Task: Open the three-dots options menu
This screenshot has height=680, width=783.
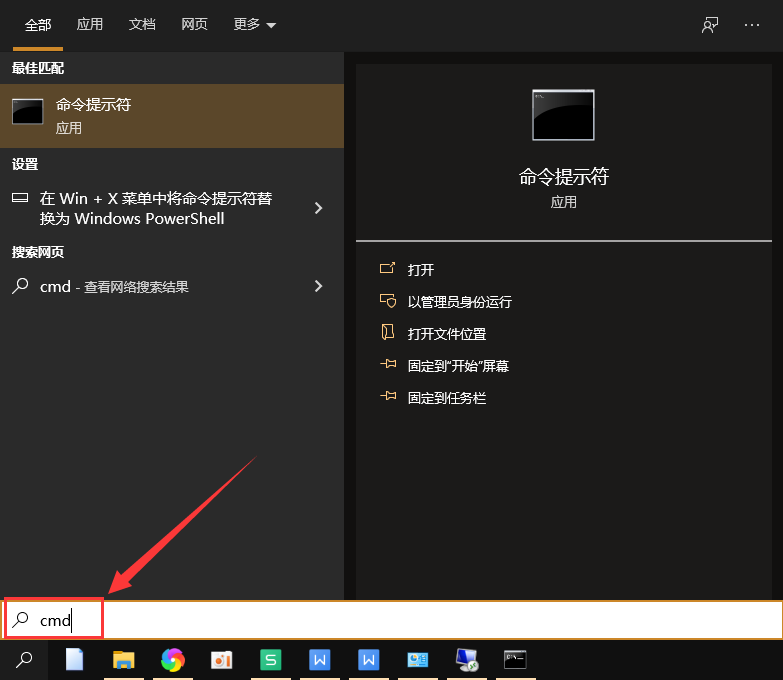Action: click(752, 24)
